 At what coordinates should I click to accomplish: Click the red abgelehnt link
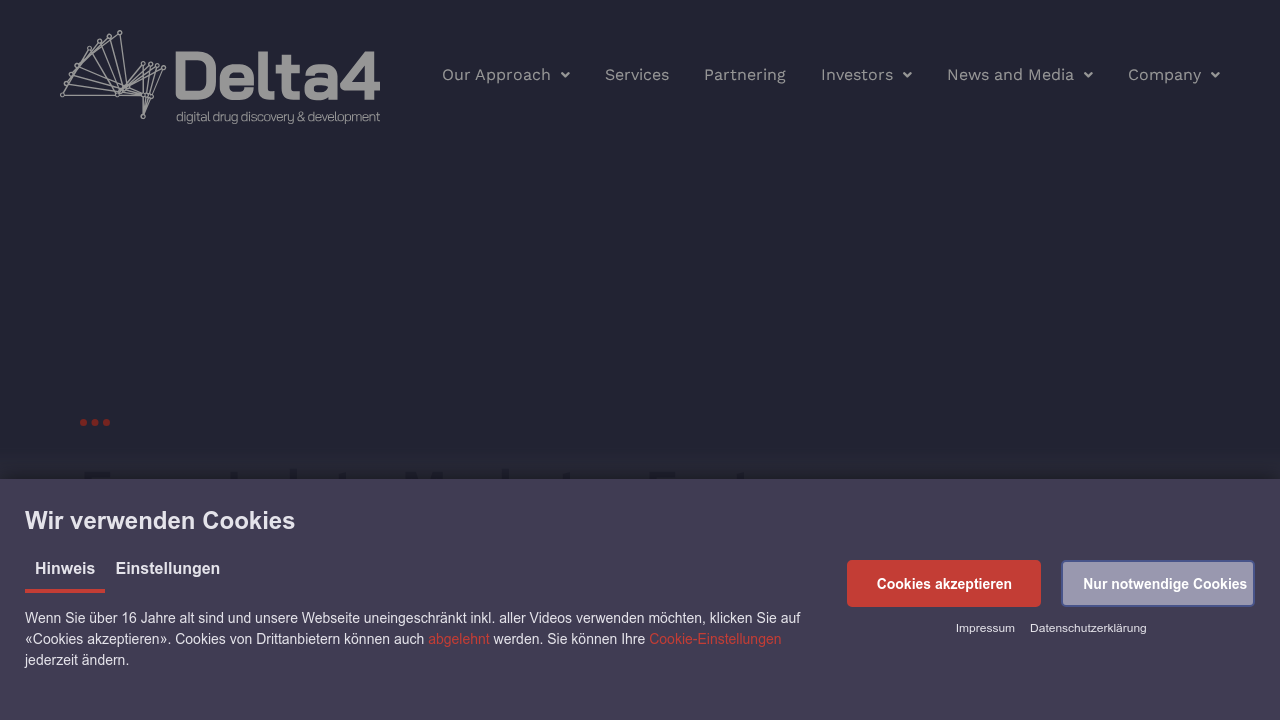[459, 639]
